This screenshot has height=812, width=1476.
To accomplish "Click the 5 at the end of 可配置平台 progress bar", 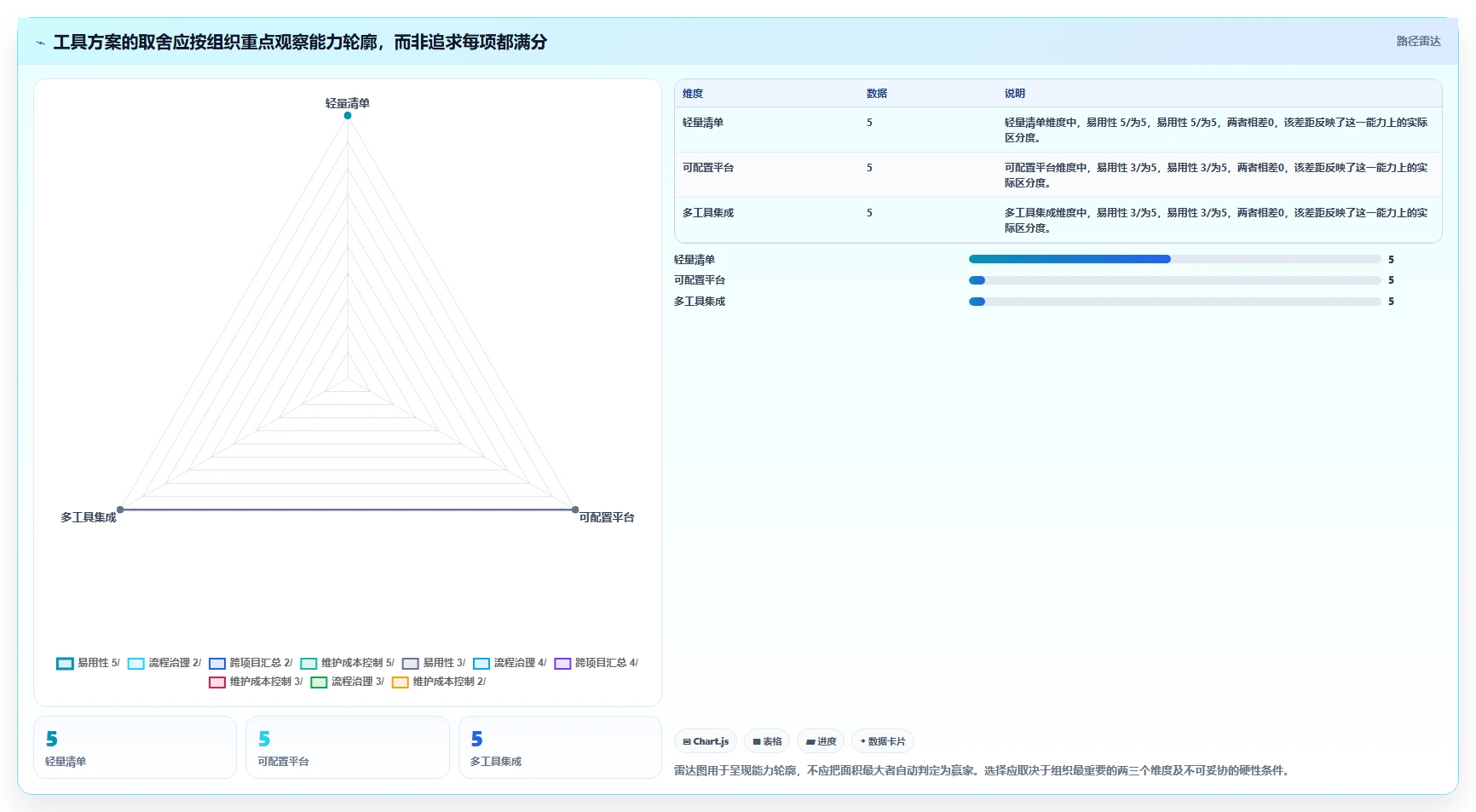I will (1391, 280).
